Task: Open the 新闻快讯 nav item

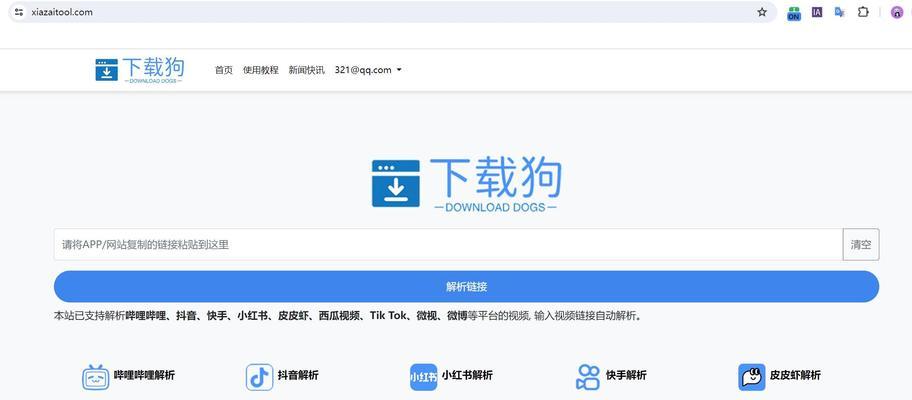Action: pos(307,70)
